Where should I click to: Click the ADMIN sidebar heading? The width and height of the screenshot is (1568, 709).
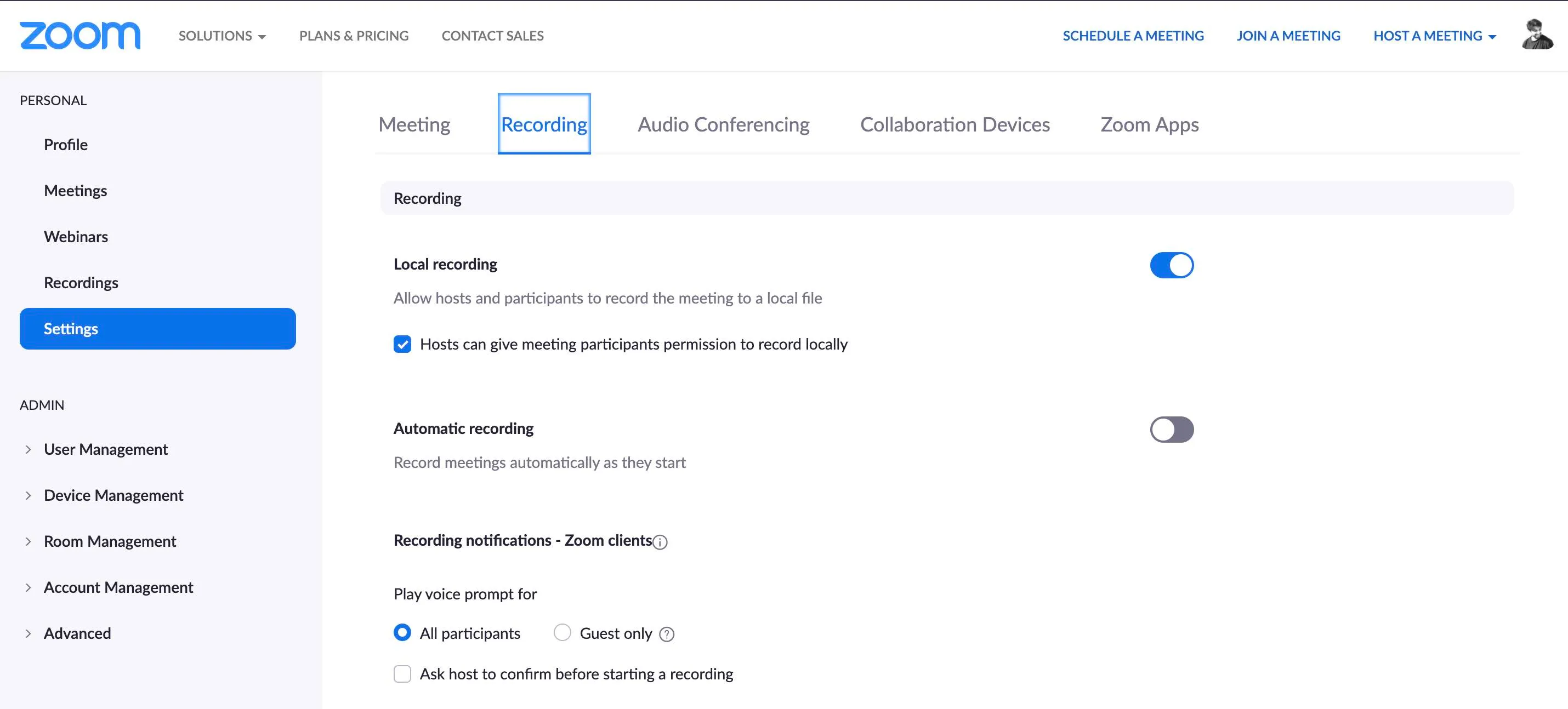coord(42,405)
